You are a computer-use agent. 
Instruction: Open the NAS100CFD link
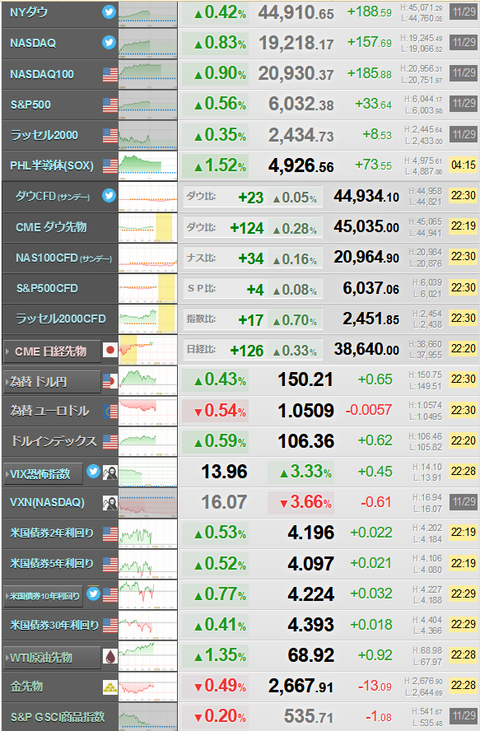[x=64, y=258]
